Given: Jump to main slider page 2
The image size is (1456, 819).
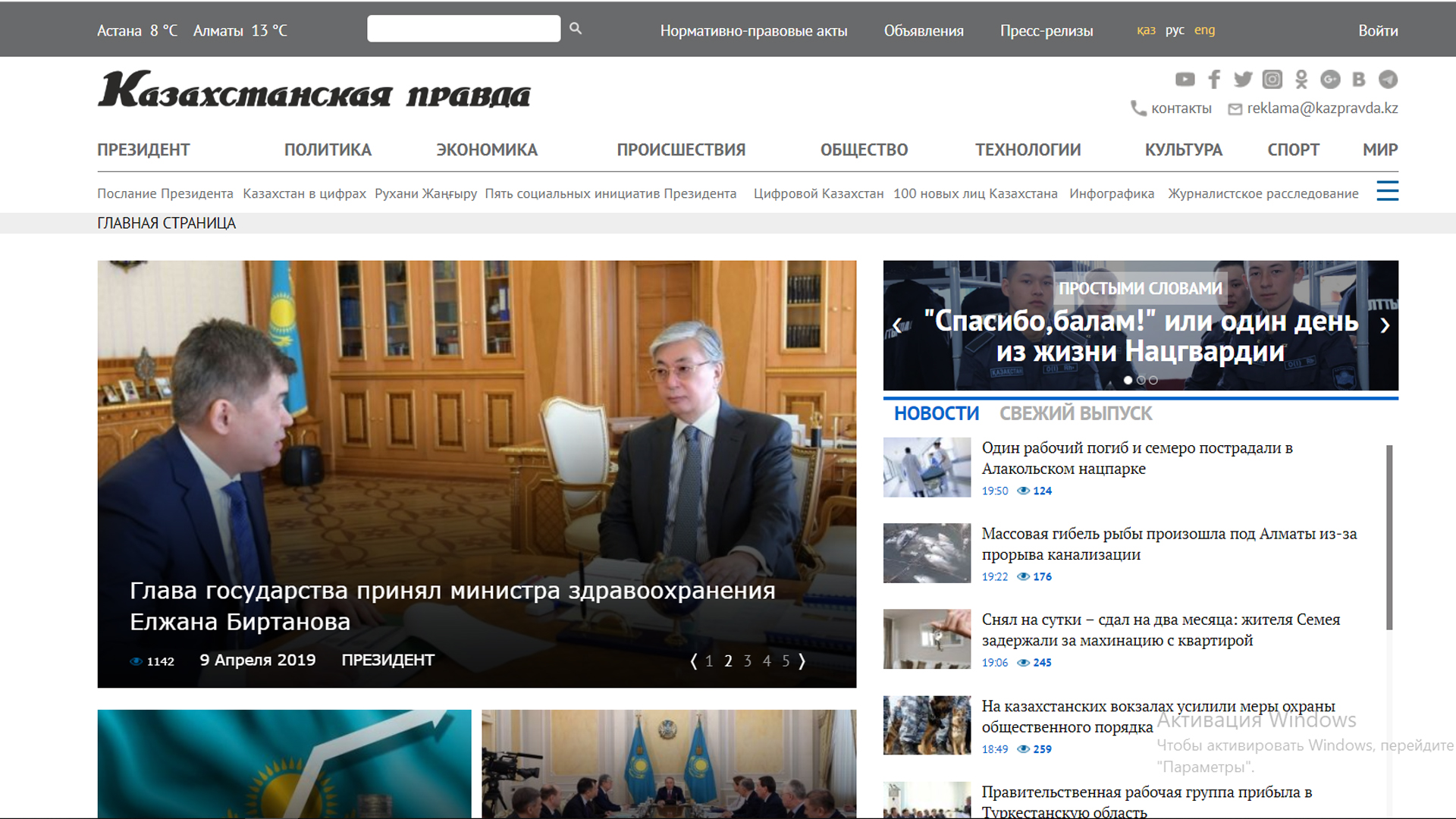Looking at the screenshot, I should point(728,661).
